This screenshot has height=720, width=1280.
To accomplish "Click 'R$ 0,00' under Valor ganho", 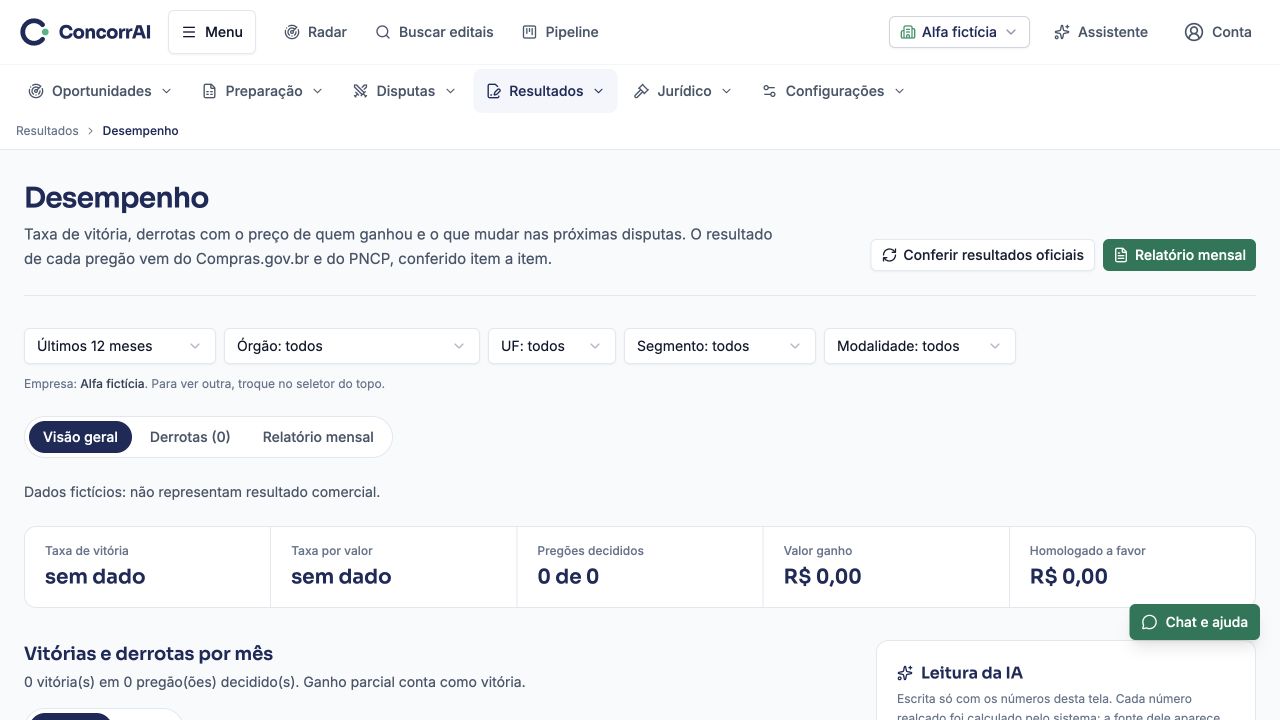I will pyautogui.click(x=823, y=576).
